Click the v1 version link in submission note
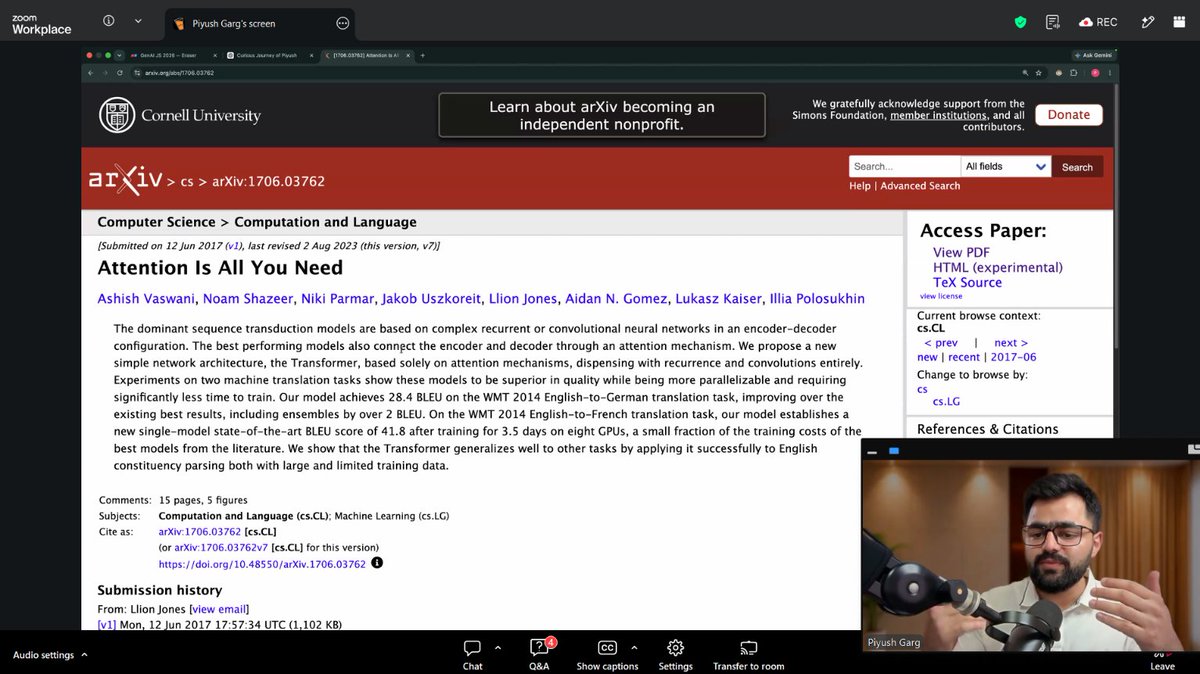The height and width of the screenshot is (674, 1200). pyautogui.click(x=232, y=246)
